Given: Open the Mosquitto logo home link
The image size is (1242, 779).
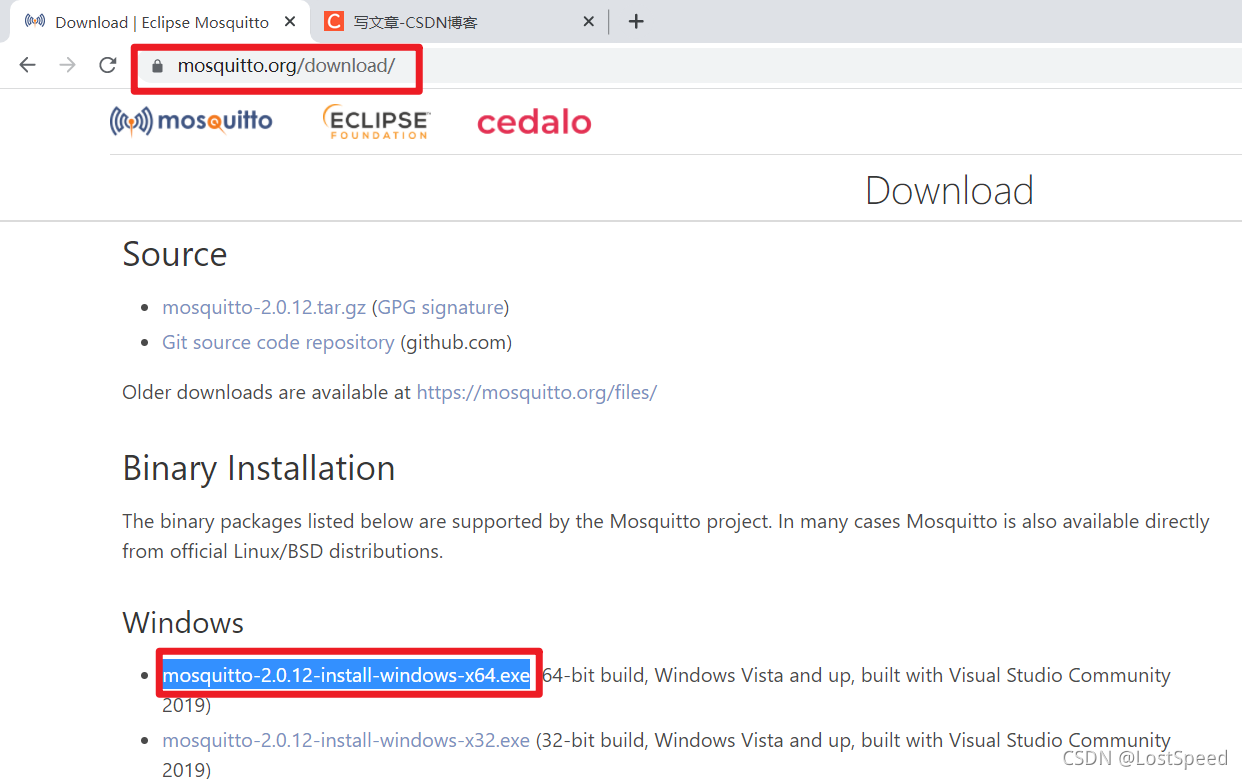Looking at the screenshot, I should pyautogui.click(x=191, y=122).
